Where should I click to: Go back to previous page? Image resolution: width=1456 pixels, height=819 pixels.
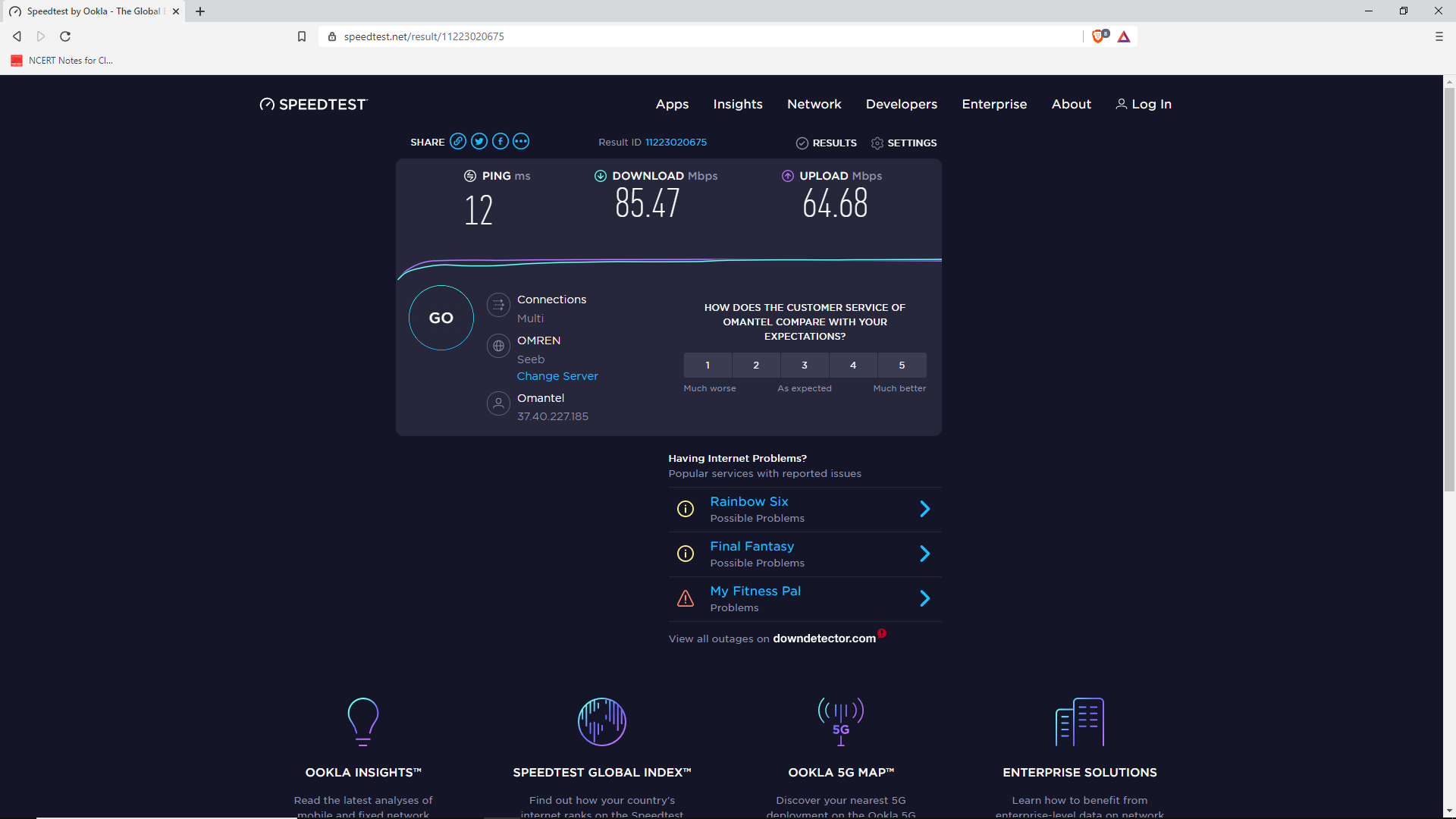point(17,36)
